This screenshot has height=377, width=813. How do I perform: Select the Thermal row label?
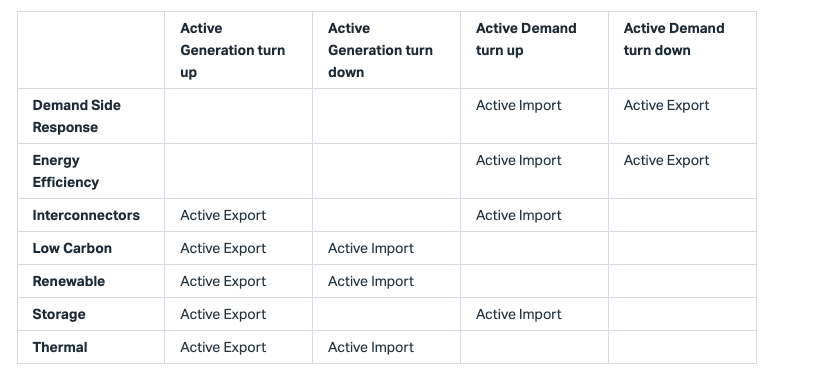click(60, 347)
